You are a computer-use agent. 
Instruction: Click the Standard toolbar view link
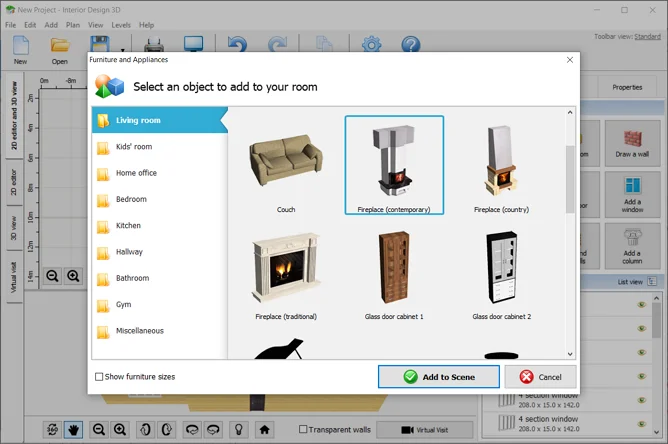(x=647, y=37)
